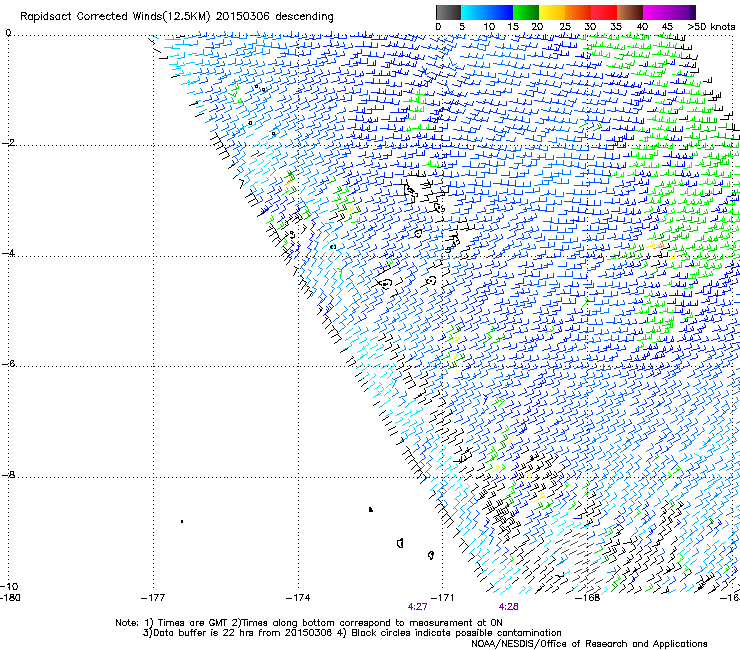Click the legend tick label '45'

[667, 26]
